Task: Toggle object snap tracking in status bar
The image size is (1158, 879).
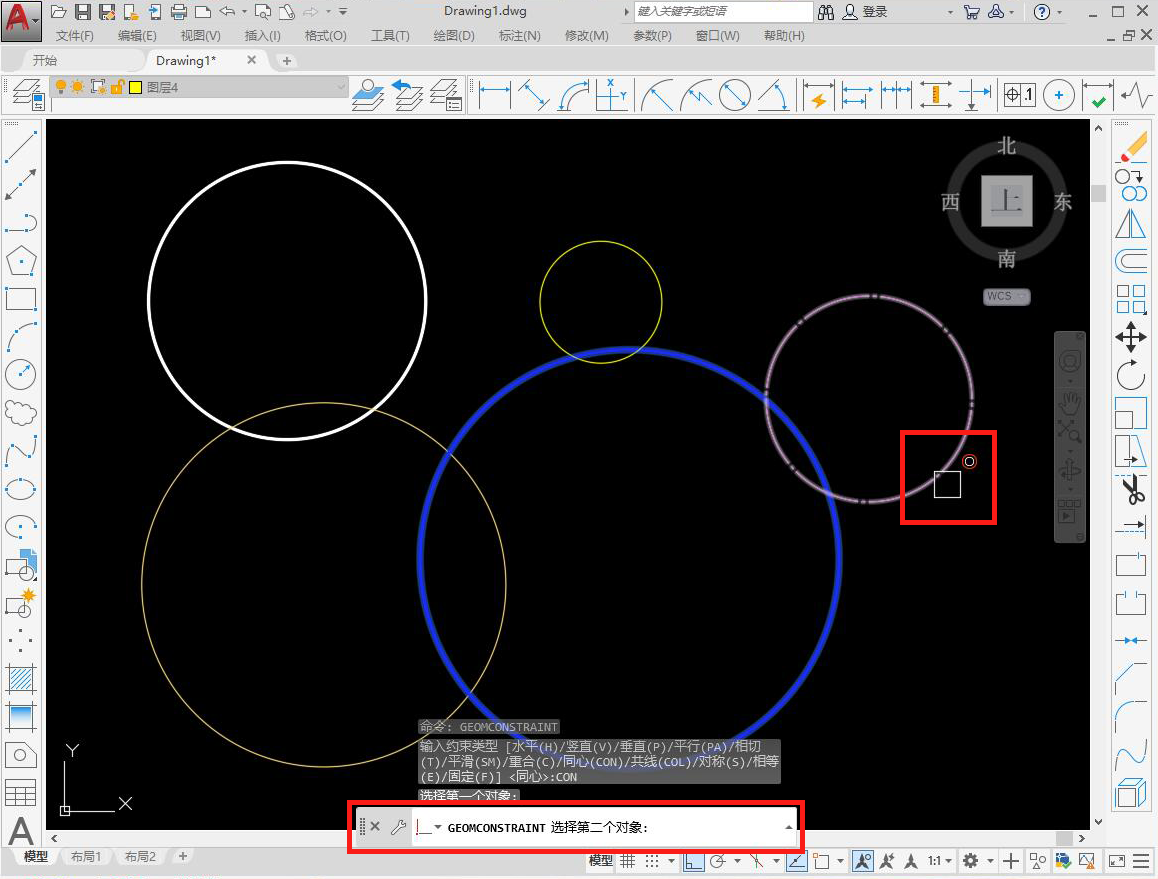Action: [x=796, y=861]
